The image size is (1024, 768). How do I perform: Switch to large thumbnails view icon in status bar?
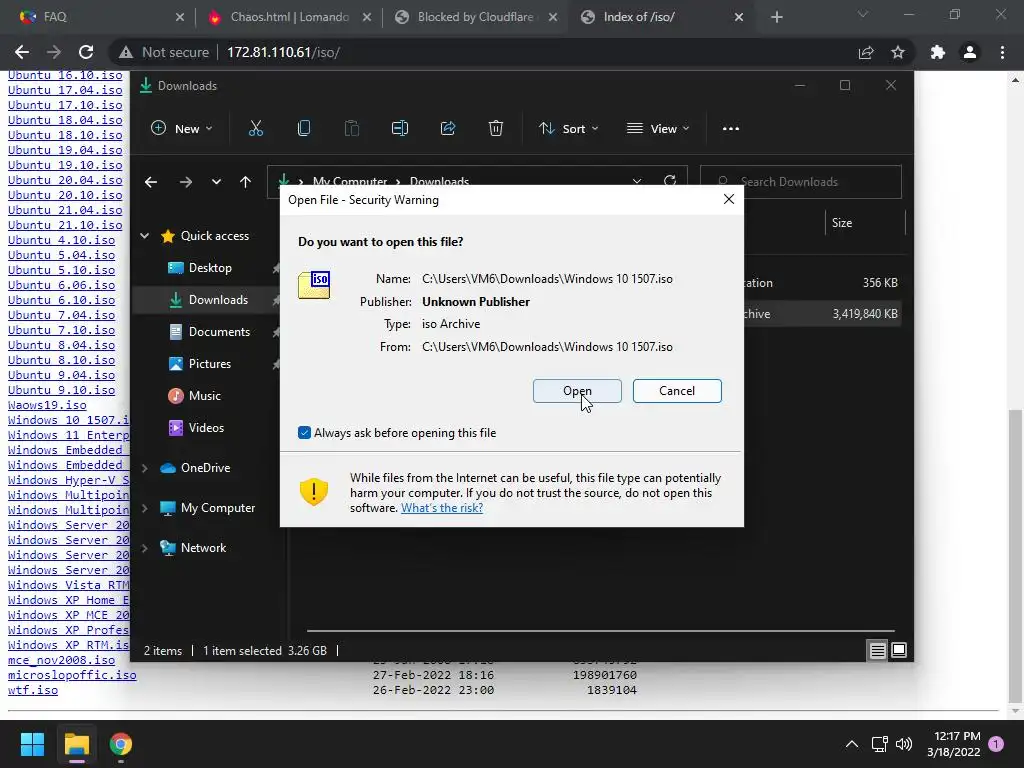click(899, 650)
